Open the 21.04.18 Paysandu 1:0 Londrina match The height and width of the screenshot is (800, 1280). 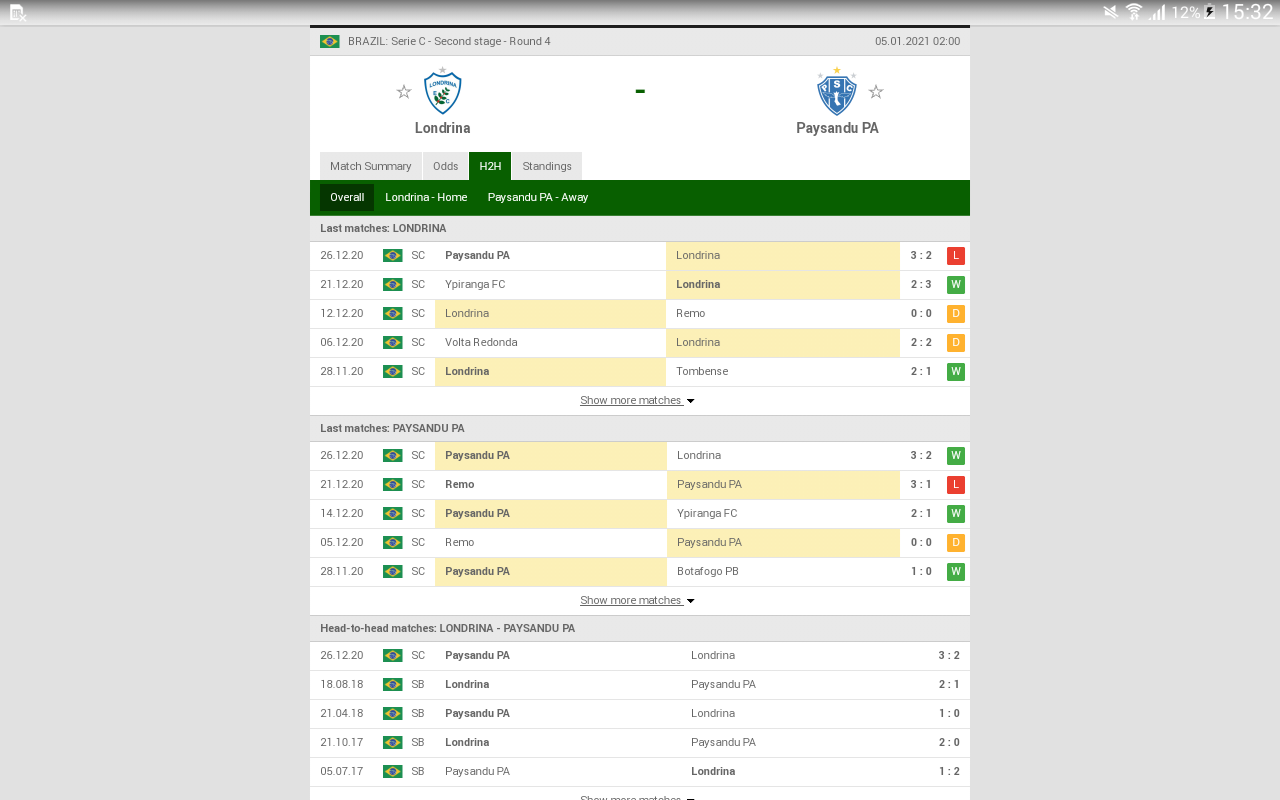(640, 714)
